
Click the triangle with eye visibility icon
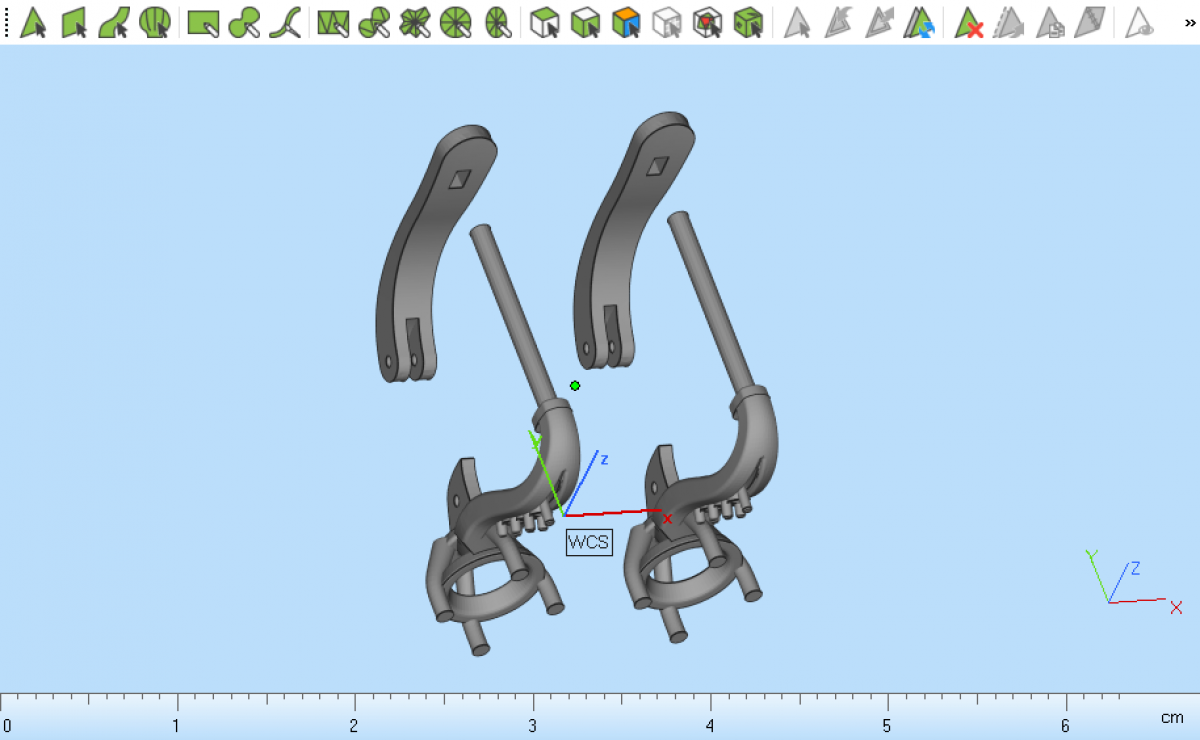[x=1139, y=22]
